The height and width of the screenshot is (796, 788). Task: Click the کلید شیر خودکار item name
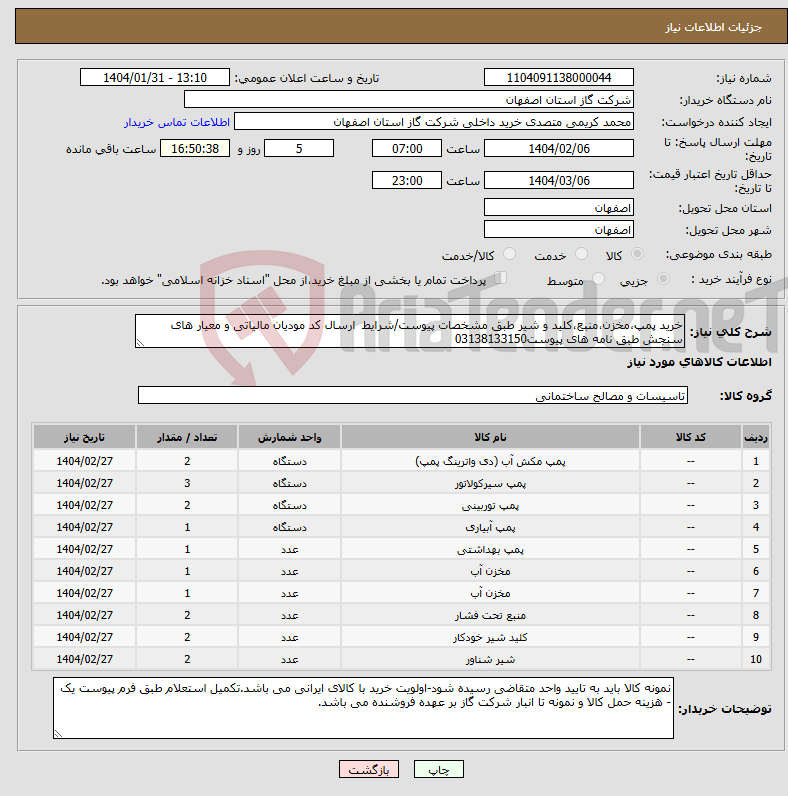click(490, 637)
